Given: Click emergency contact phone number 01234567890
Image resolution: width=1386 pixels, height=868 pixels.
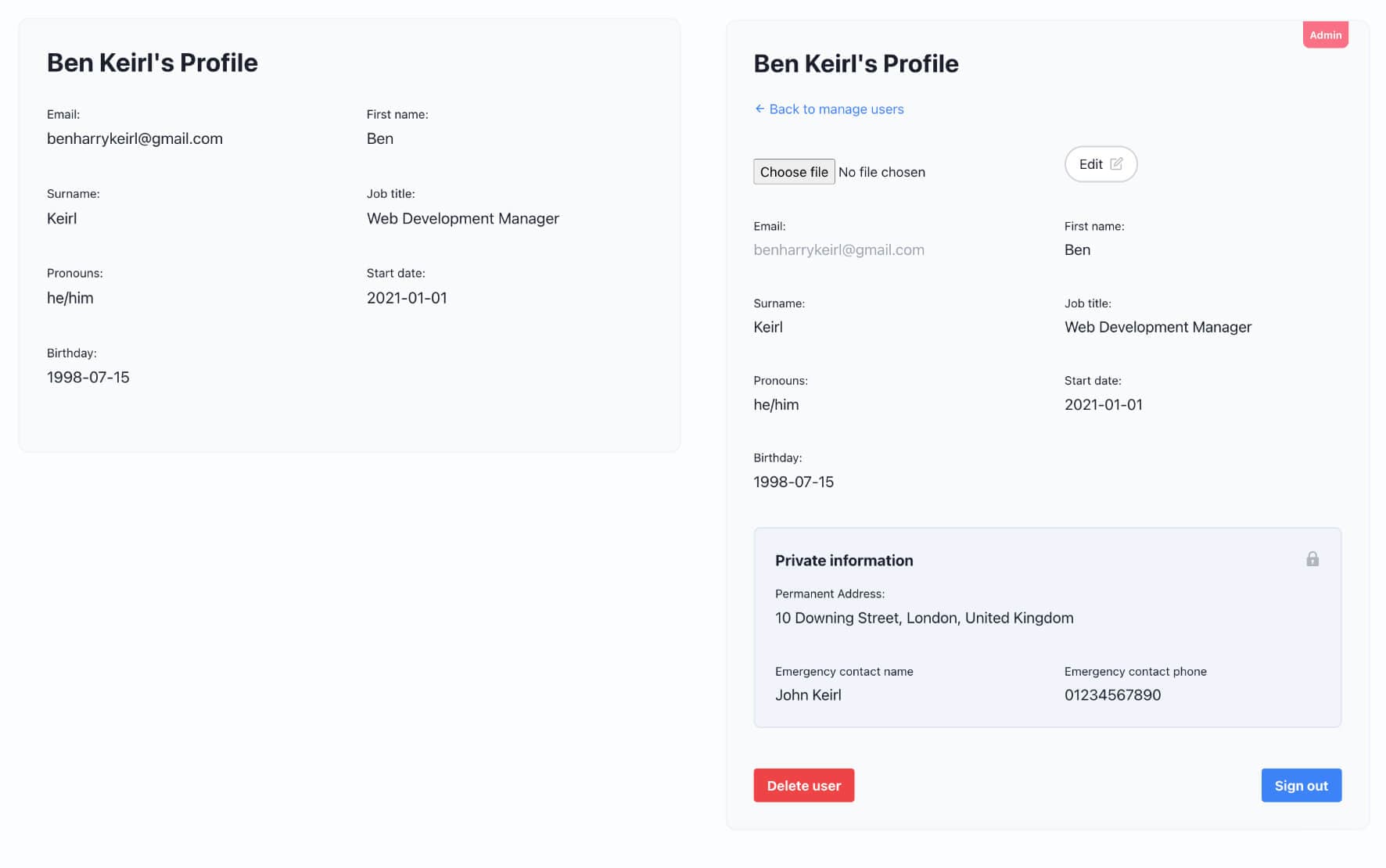Looking at the screenshot, I should (1112, 695).
